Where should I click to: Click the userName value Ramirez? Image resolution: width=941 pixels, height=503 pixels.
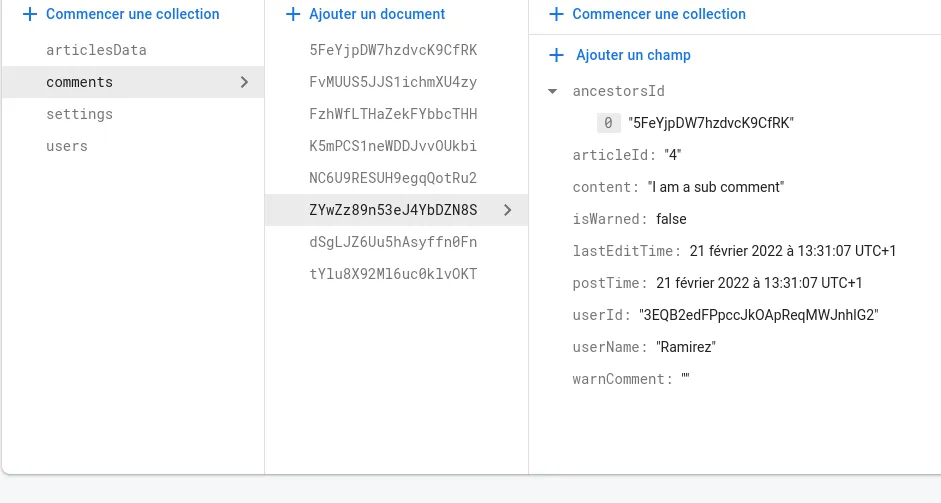pyautogui.click(x=686, y=347)
